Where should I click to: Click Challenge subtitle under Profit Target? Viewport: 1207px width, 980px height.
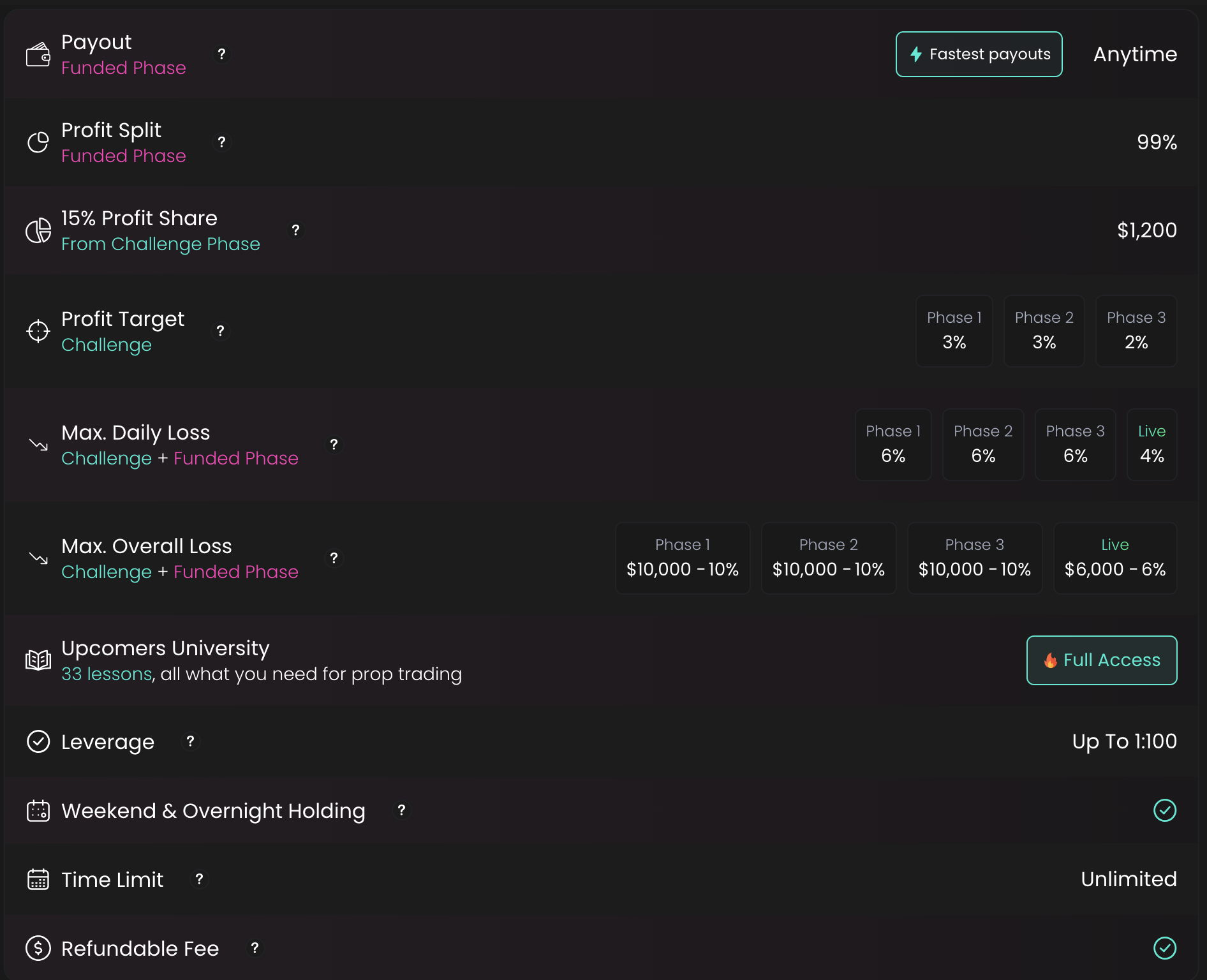click(x=107, y=345)
